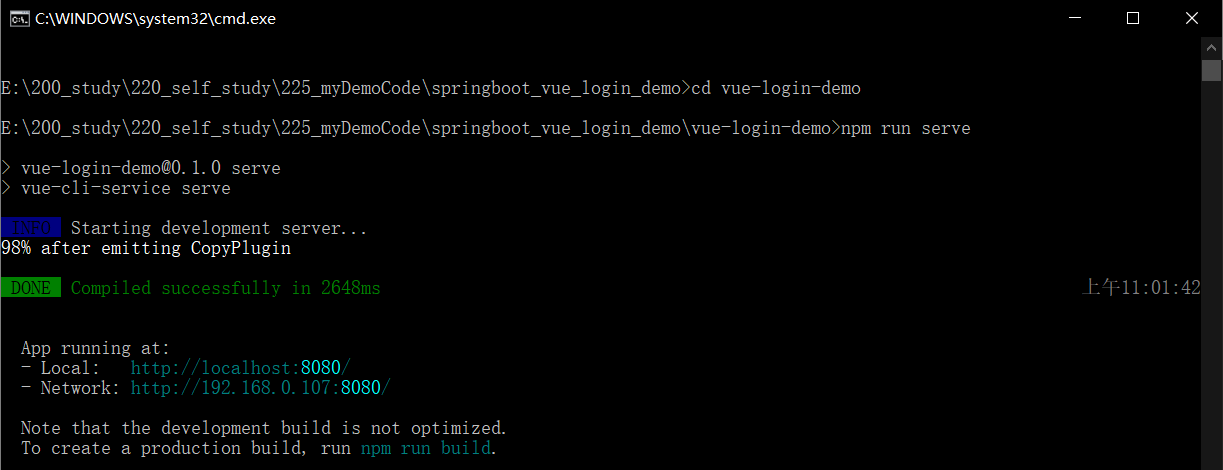Screen dimensions: 1223x470
Task: Maximize the command prompt window
Action: (1133, 18)
